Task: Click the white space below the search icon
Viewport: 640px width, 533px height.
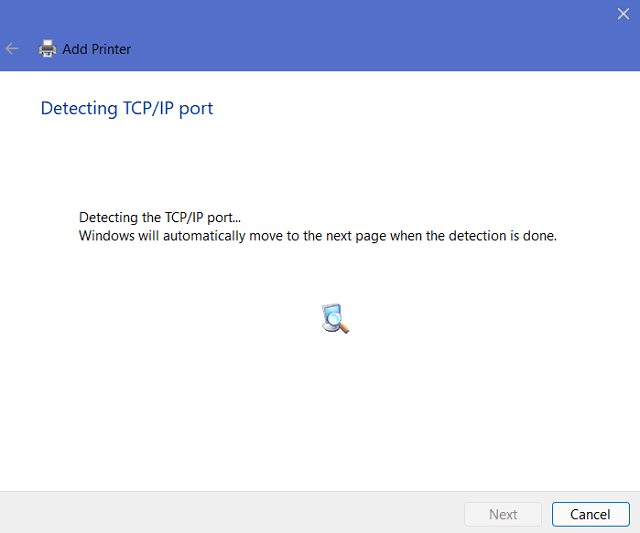Action: click(x=335, y=410)
